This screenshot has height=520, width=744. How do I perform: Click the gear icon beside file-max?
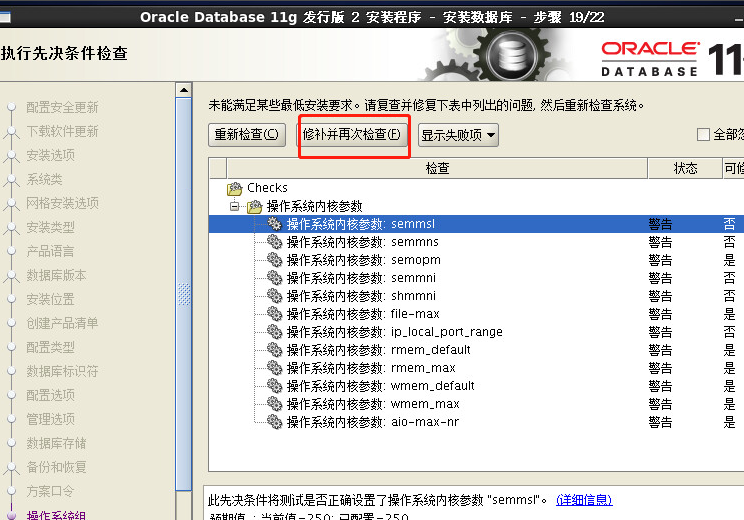point(274,314)
